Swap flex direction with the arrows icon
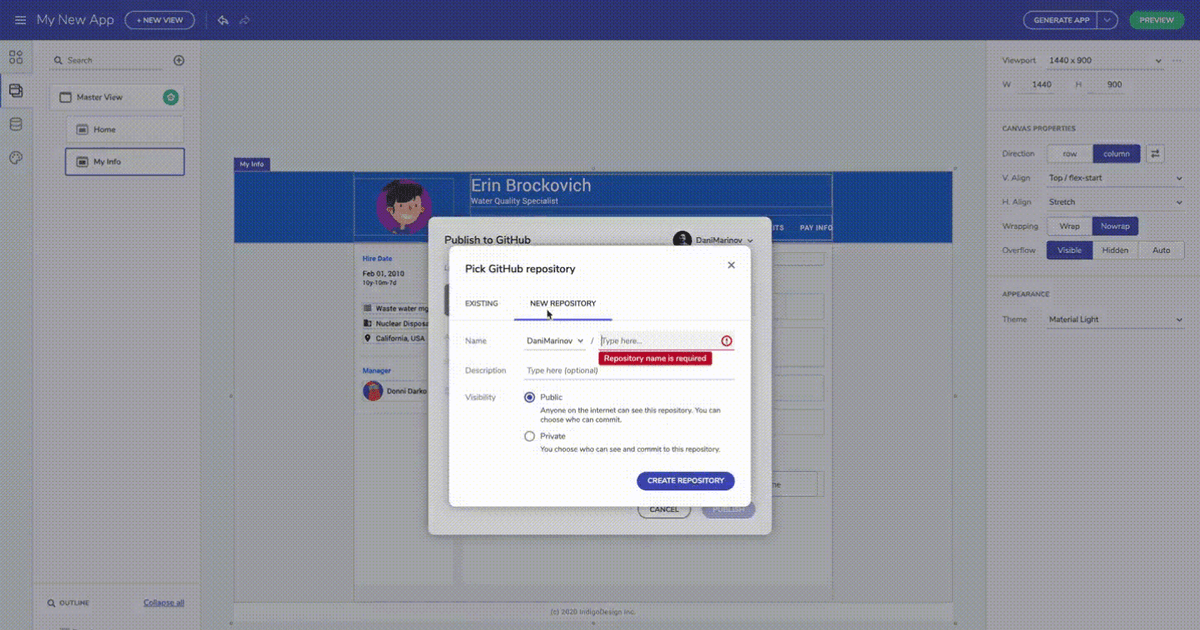Screen dimensions: 1200x630 1156,153
